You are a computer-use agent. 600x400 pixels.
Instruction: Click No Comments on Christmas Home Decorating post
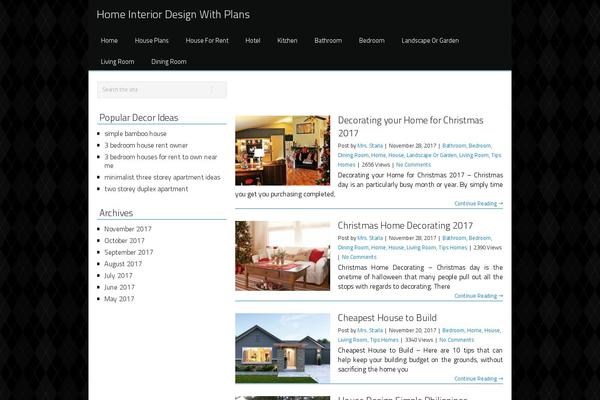359,257
